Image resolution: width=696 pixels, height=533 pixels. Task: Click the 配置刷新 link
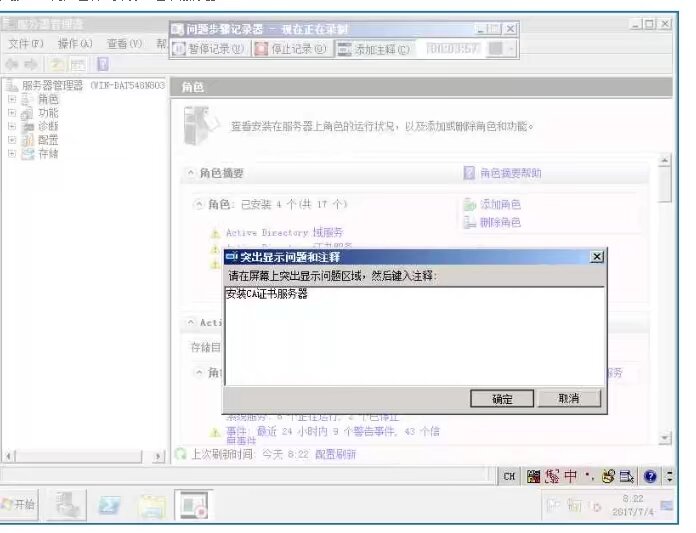coord(335,454)
